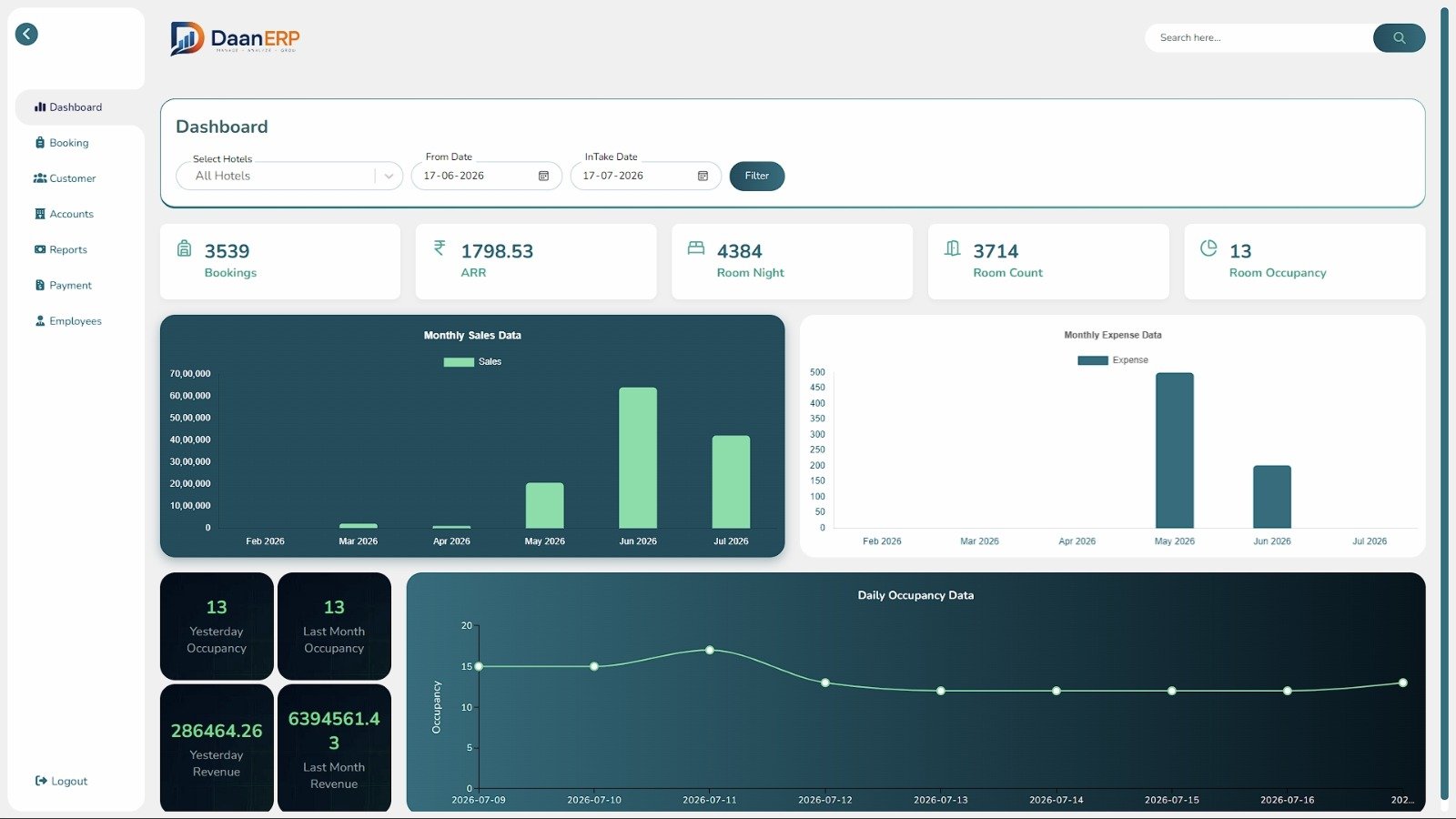Click the pie icon on Room Occupancy card
Viewport: 1456px width, 819px height.
[x=1208, y=248]
